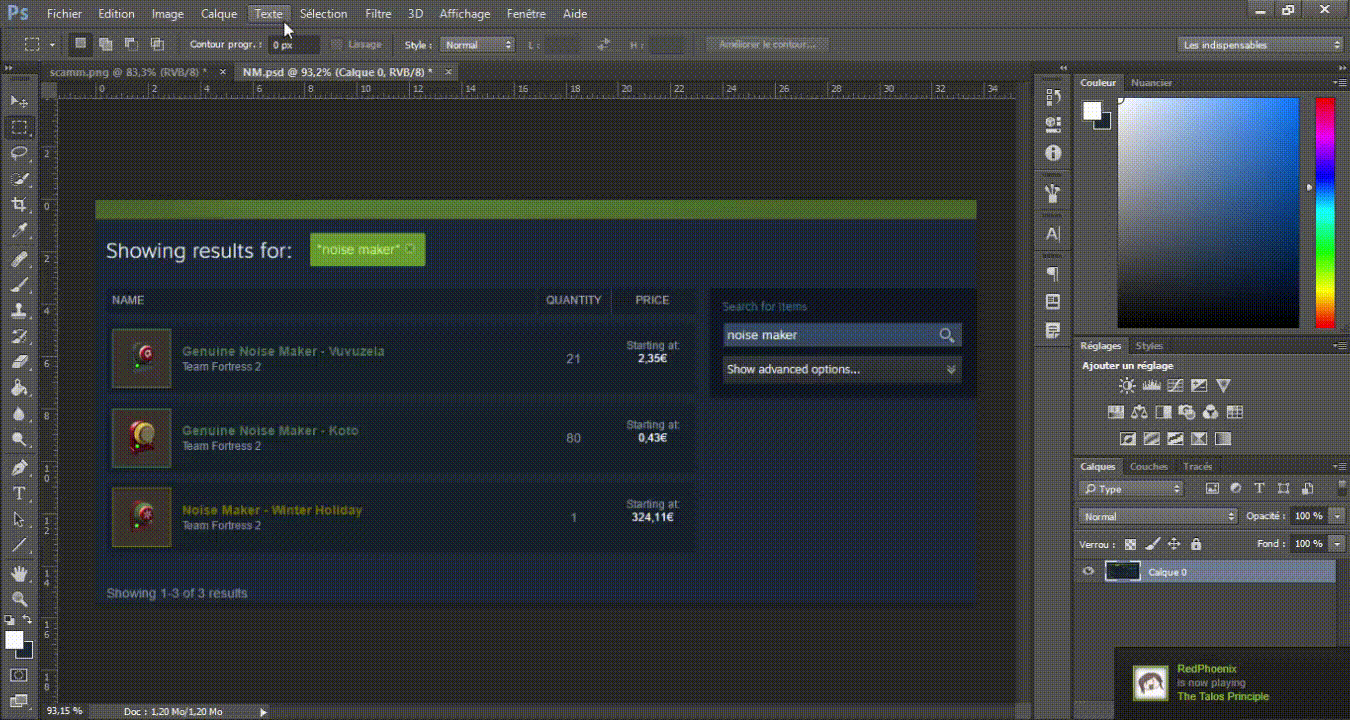Select the Horizontal Type tool
This screenshot has width=1350, height=720.
(19, 494)
